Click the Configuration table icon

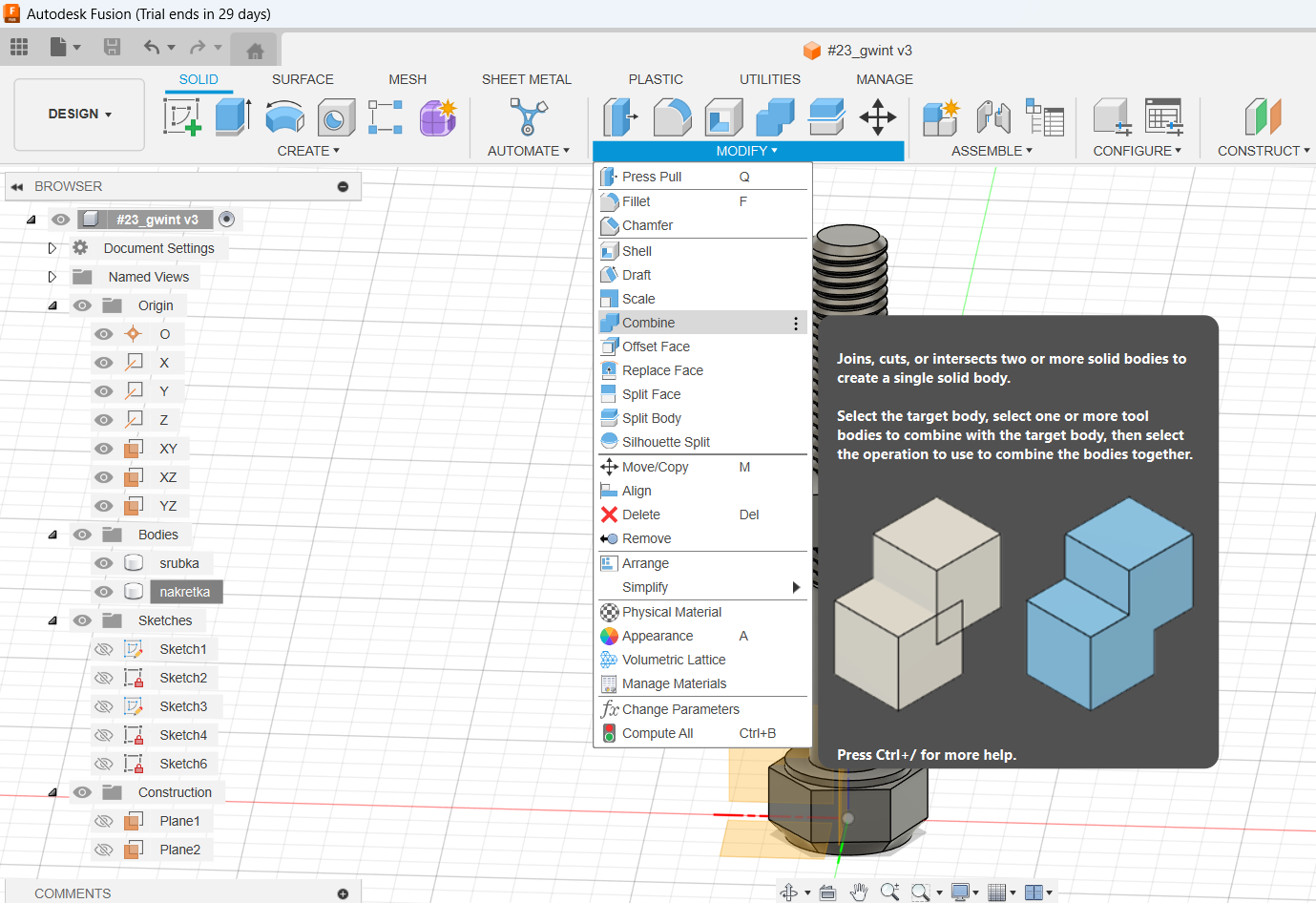[x=1164, y=117]
